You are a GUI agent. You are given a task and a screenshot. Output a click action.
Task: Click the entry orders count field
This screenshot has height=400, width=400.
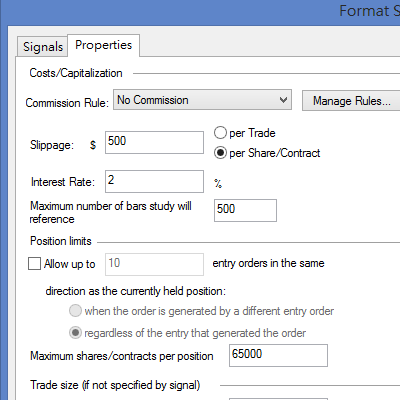tap(154, 264)
